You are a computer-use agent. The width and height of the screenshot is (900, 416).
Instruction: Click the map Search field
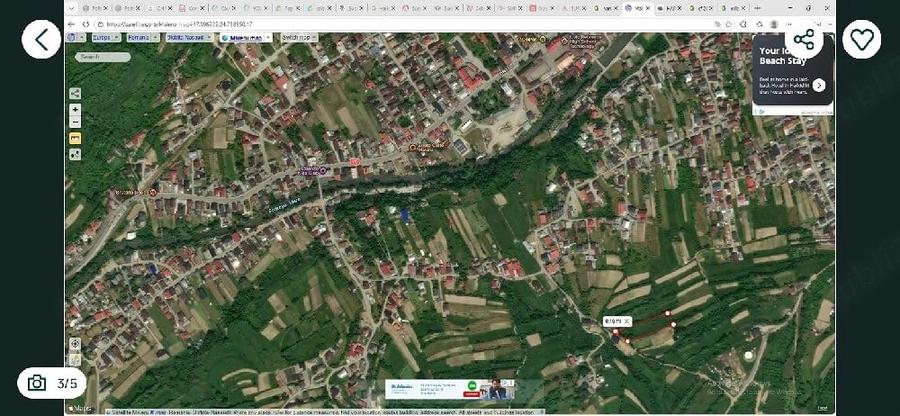click(x=103, y=57)
